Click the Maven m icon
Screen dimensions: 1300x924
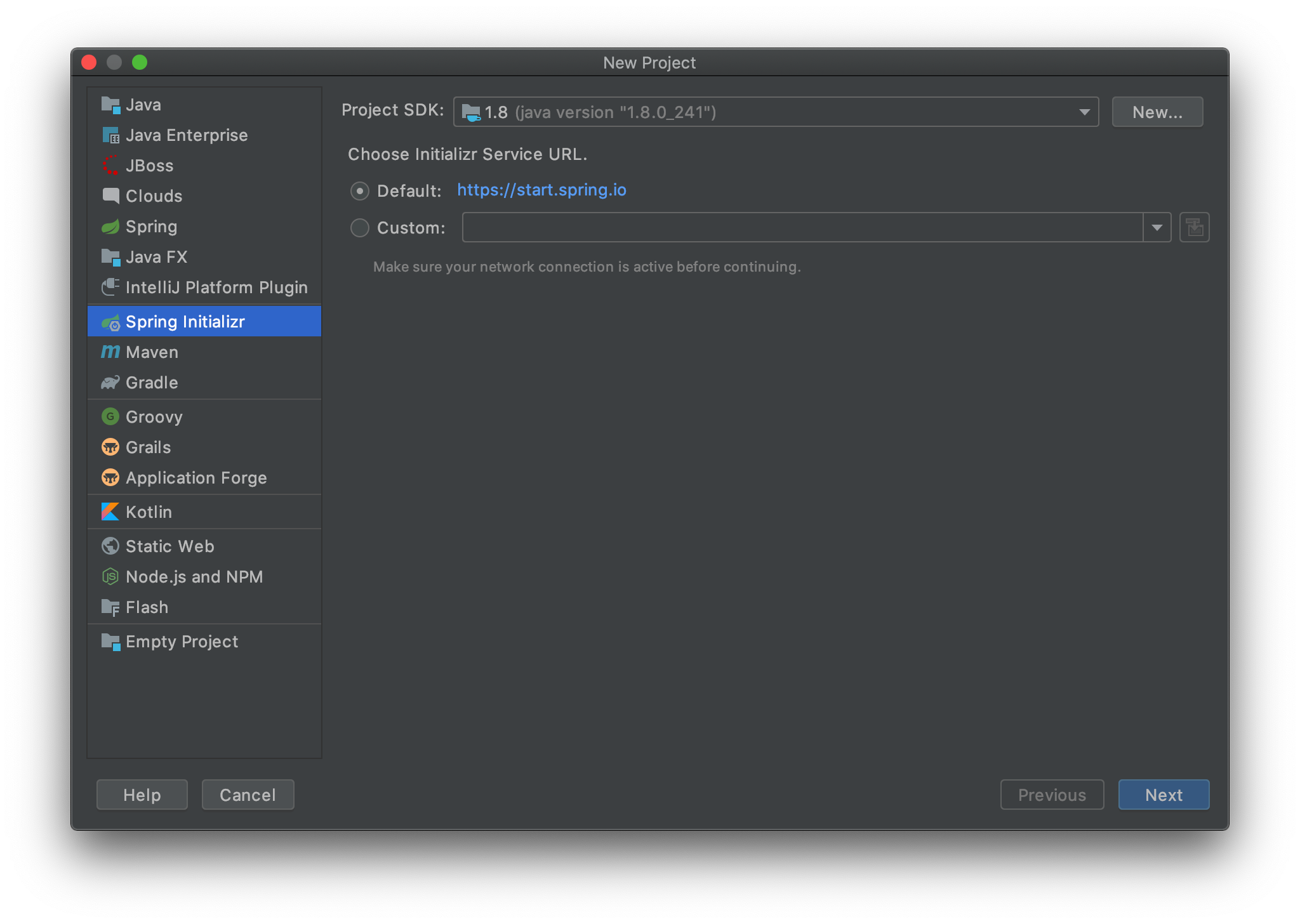pos(110,352)
